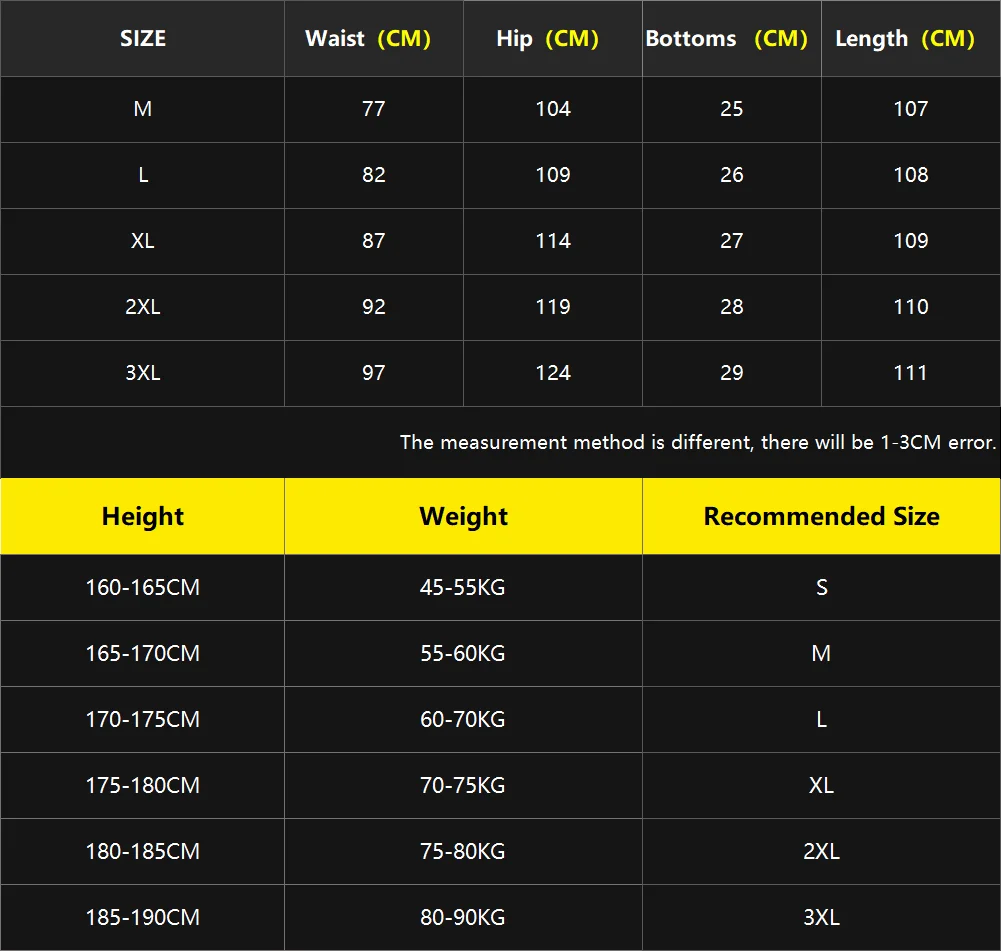
Task: Click bottoms value 27
Action: pyautogui.click(x=732, y=241)
